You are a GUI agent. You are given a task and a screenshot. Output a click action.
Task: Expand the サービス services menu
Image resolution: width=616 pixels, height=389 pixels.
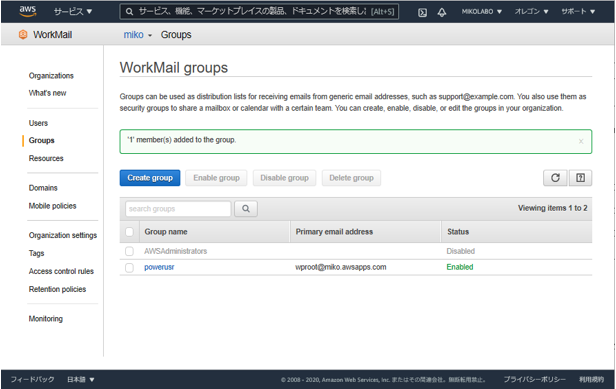click(73, 11)
